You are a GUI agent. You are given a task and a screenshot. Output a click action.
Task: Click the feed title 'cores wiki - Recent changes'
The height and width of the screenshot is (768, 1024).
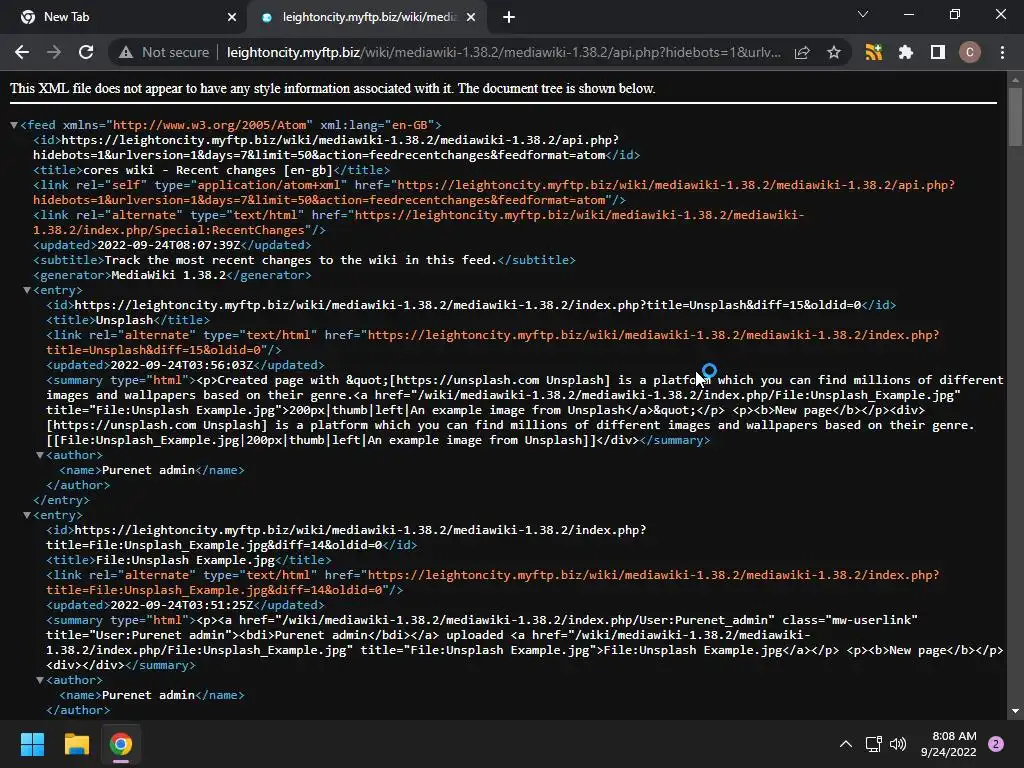point(208,170)
